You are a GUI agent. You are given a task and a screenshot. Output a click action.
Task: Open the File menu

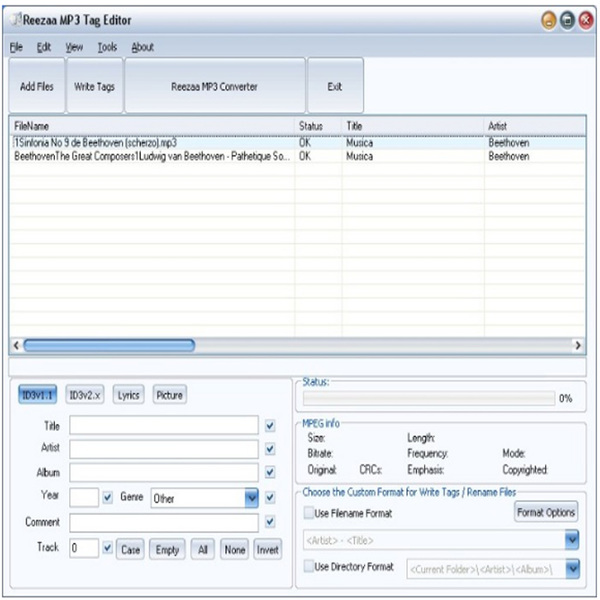(16, 47)
